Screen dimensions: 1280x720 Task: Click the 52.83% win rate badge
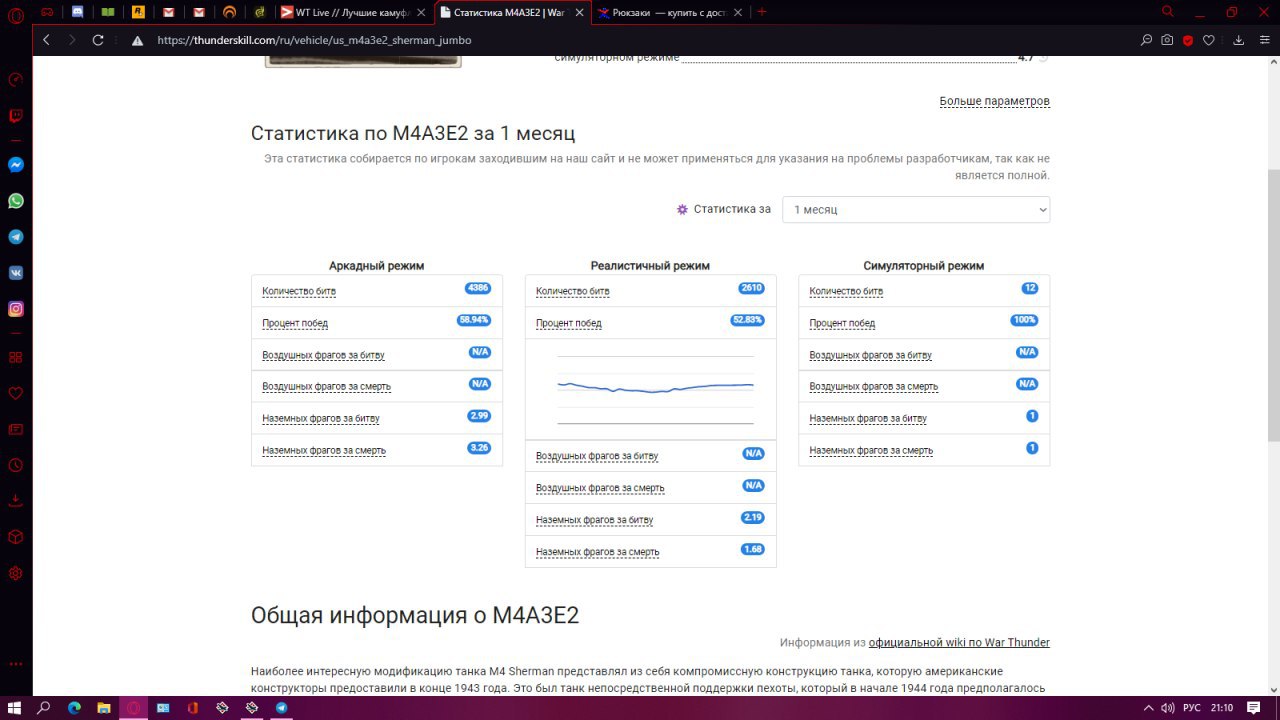click(x=748, y=320)
